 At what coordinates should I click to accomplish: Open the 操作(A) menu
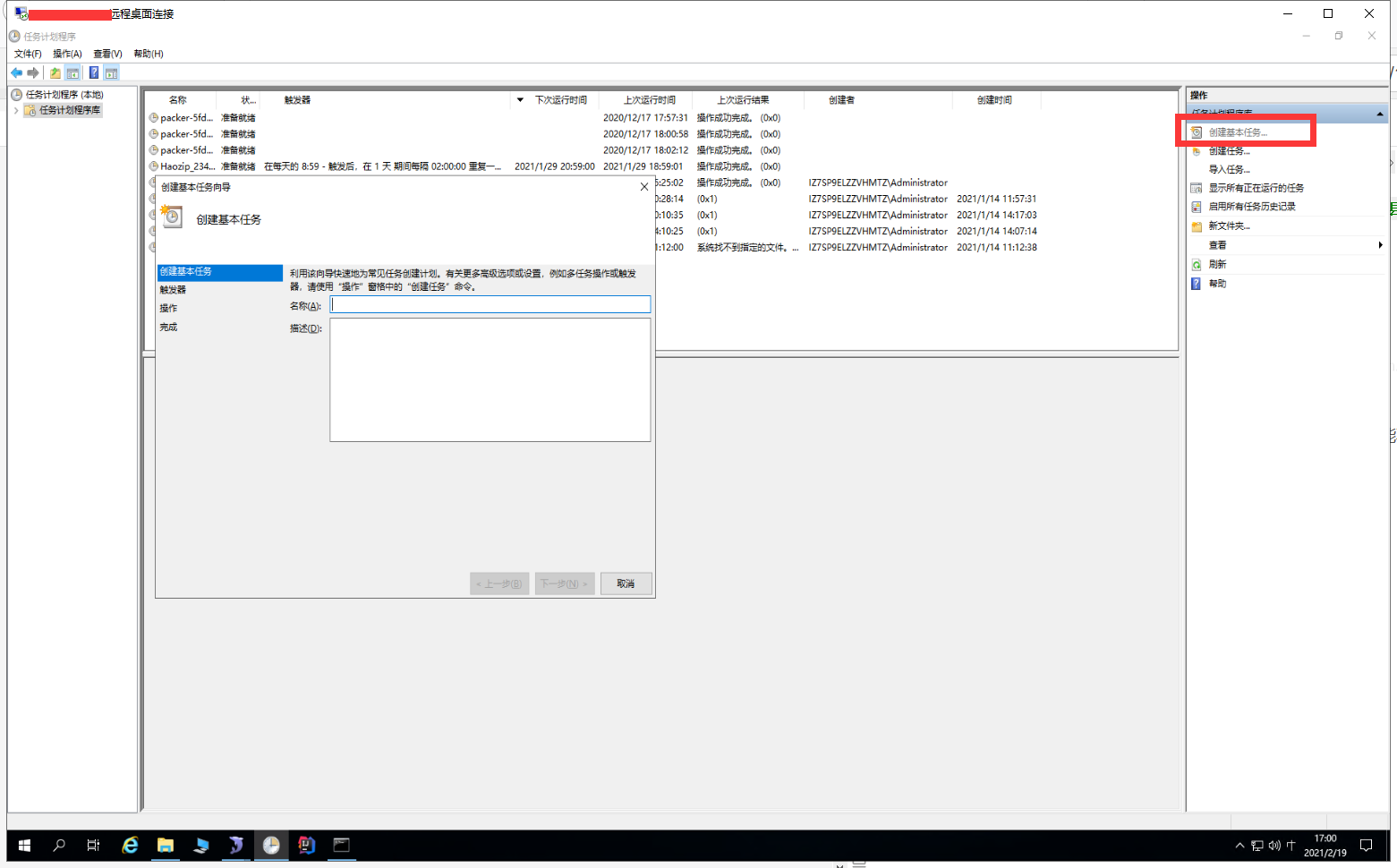pyautogui.click(x=67, y=54)
